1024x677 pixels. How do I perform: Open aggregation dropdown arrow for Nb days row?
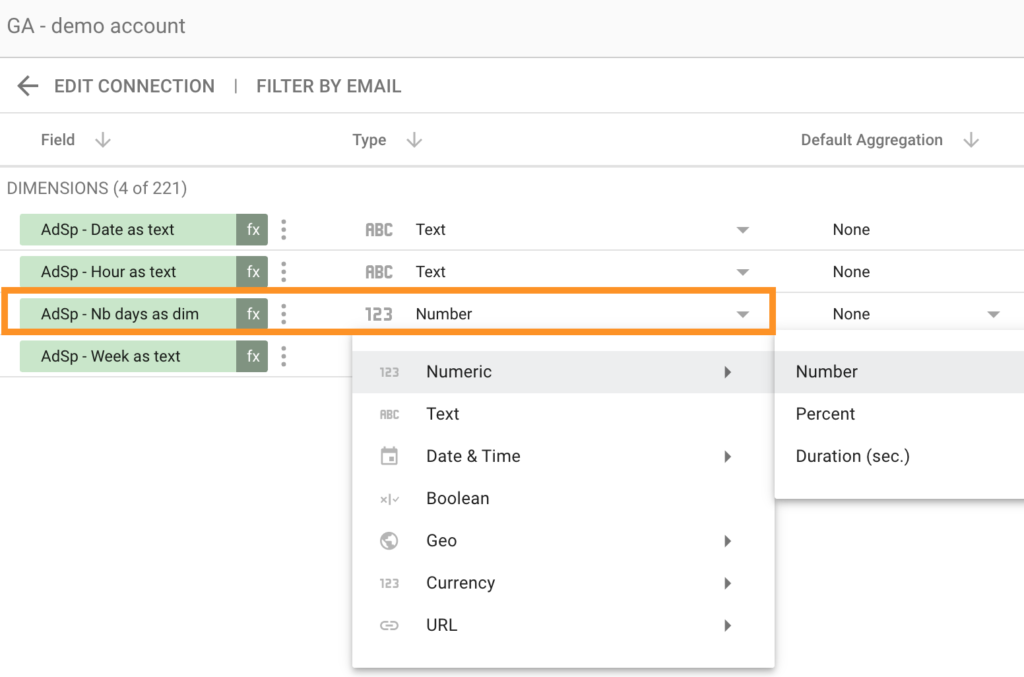coord(993,315)
